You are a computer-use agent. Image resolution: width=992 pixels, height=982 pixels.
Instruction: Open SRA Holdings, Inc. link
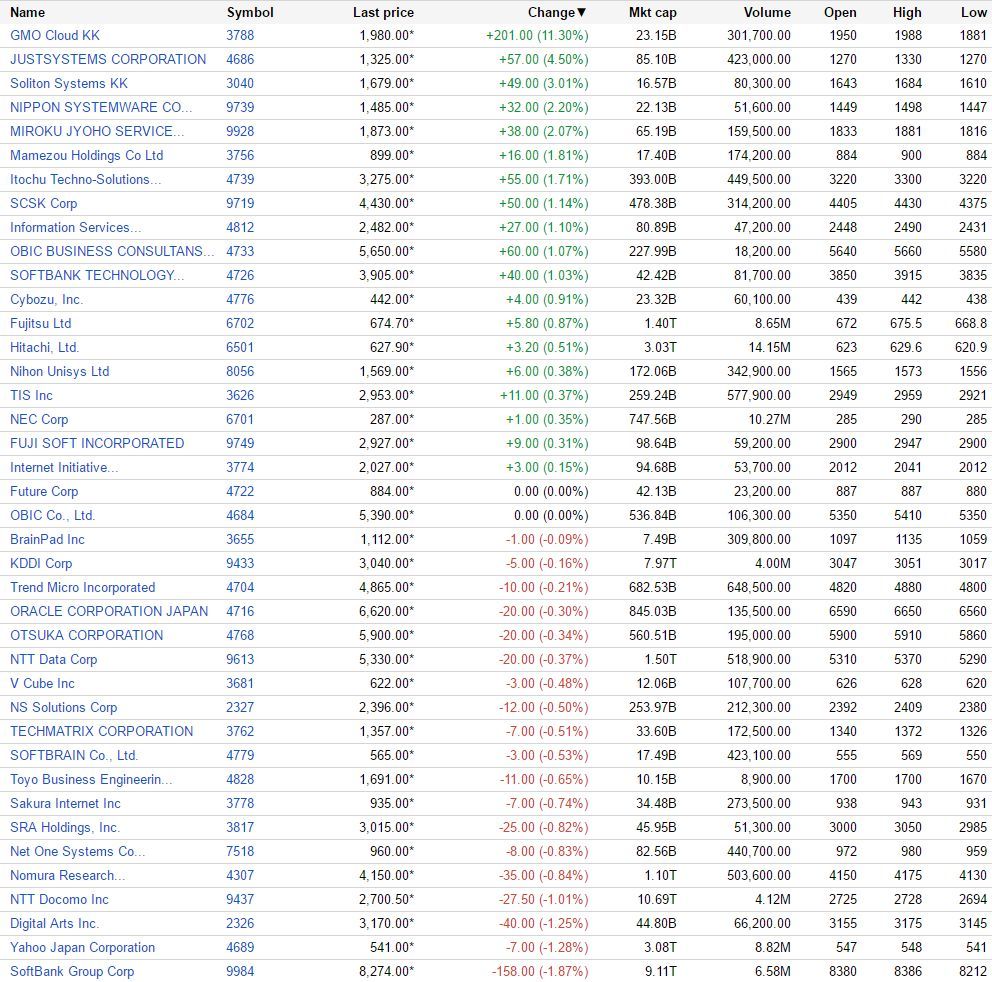pyautogui.click(x=65, y=829)
